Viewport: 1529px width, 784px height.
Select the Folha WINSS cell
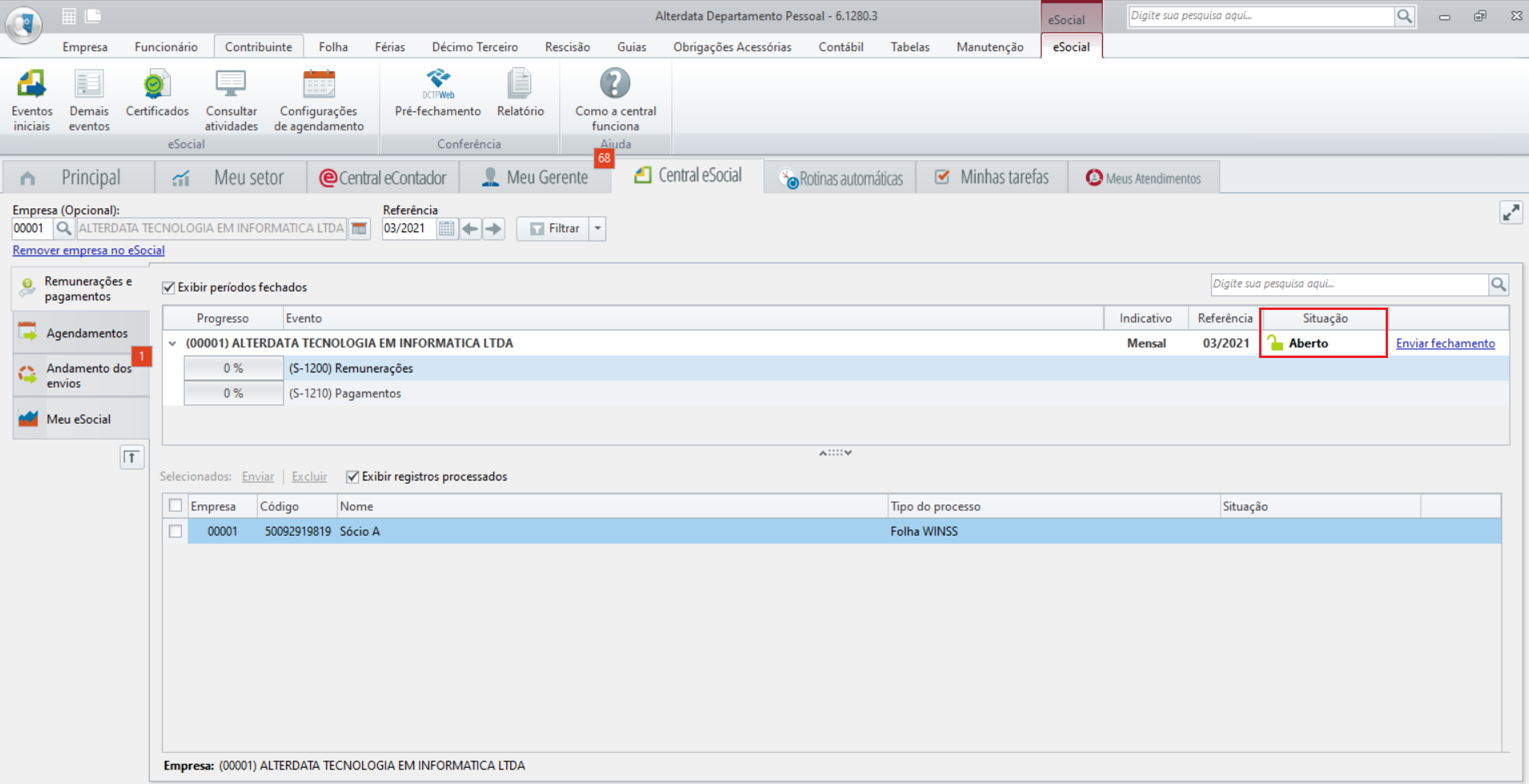[x=1053, y=531]
